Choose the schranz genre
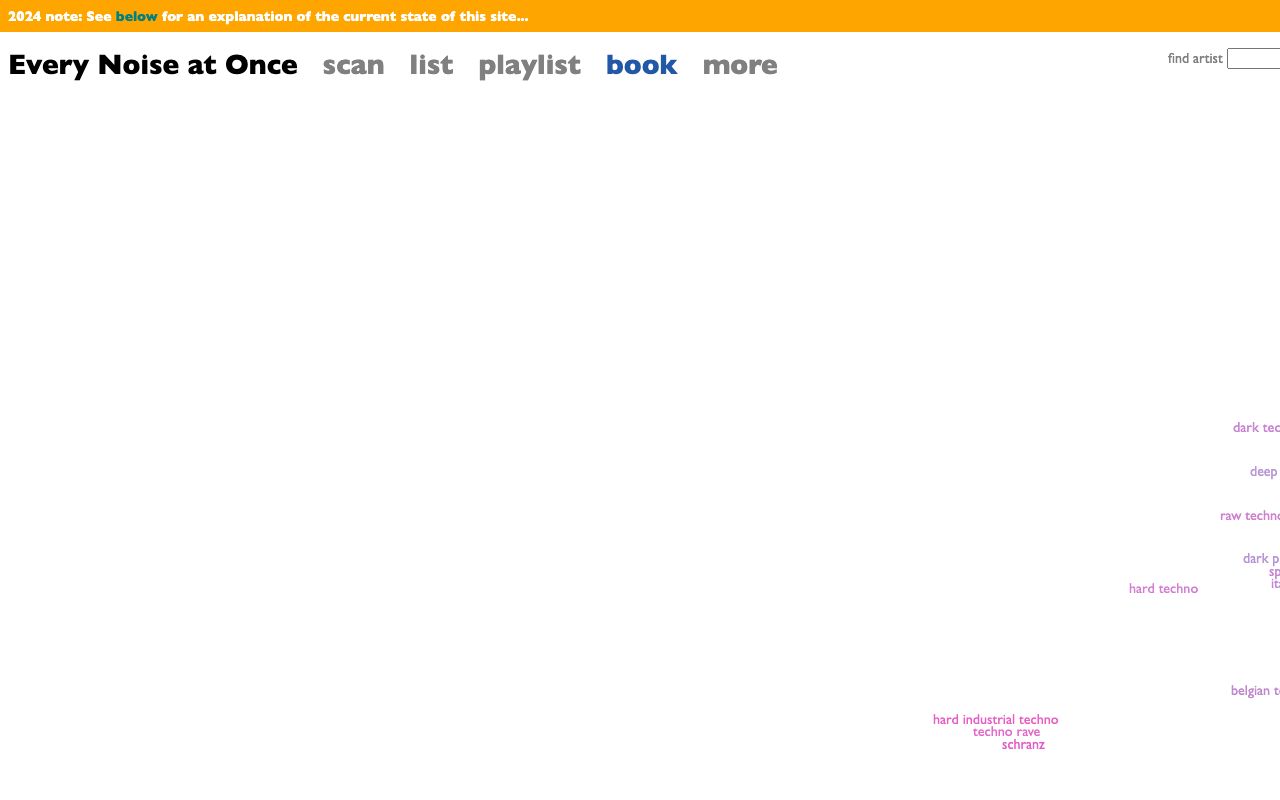Screen dimensions: 1280x800 pyautogui.click(x=1023, y=744)
